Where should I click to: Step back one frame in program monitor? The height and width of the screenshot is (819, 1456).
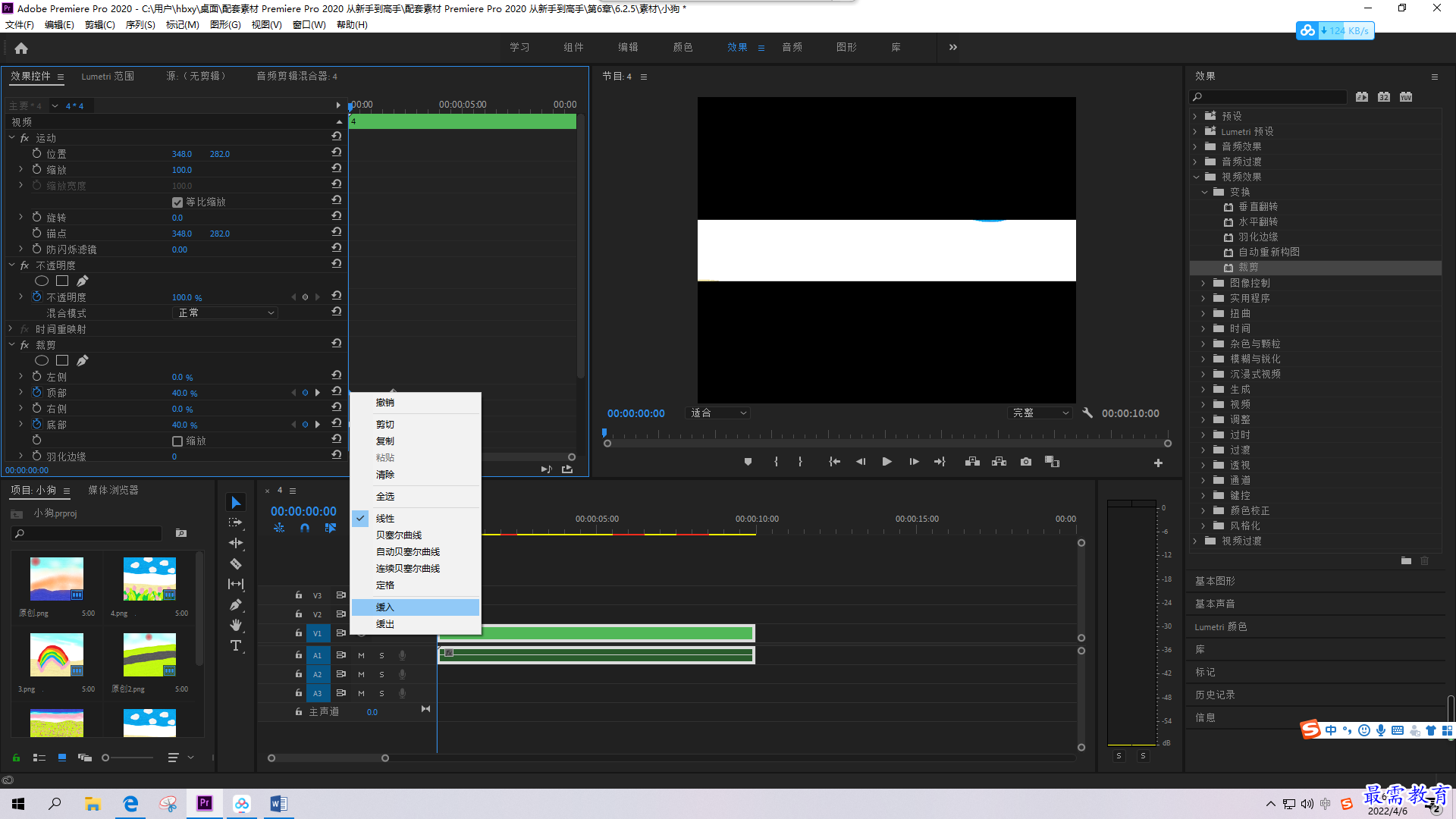point(861,462)
